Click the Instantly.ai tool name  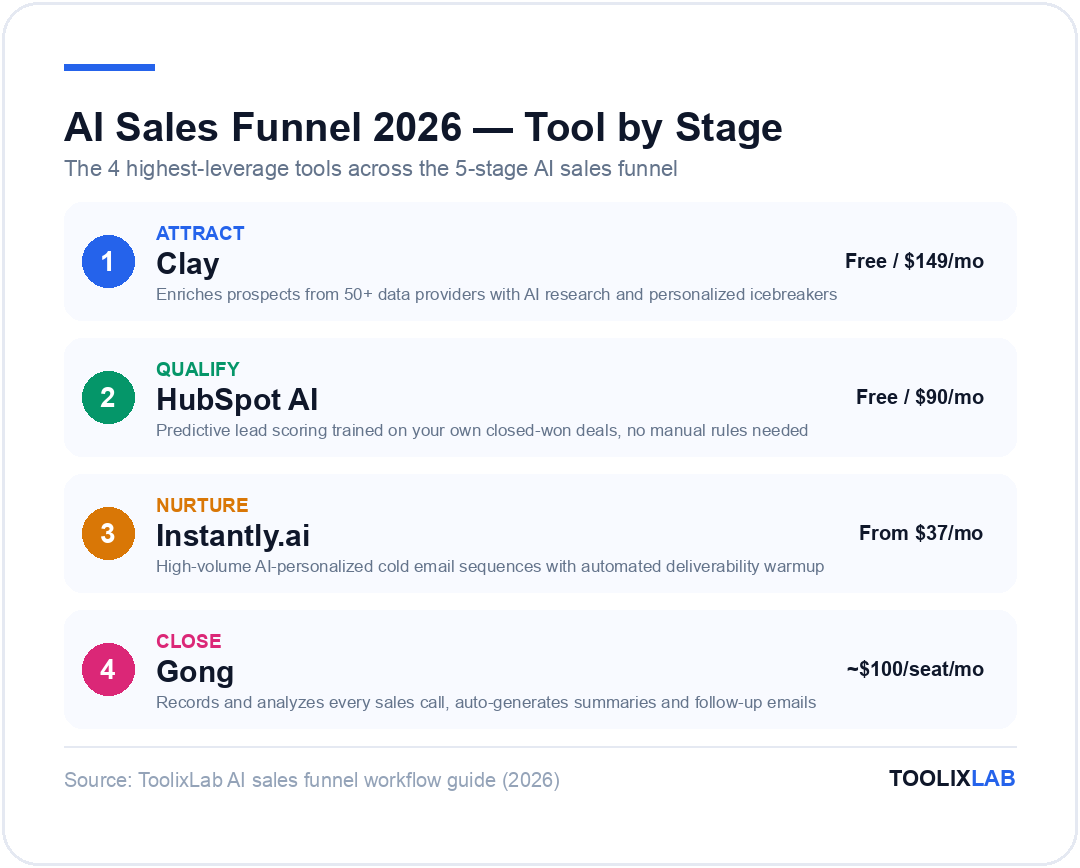click(233, 535)
